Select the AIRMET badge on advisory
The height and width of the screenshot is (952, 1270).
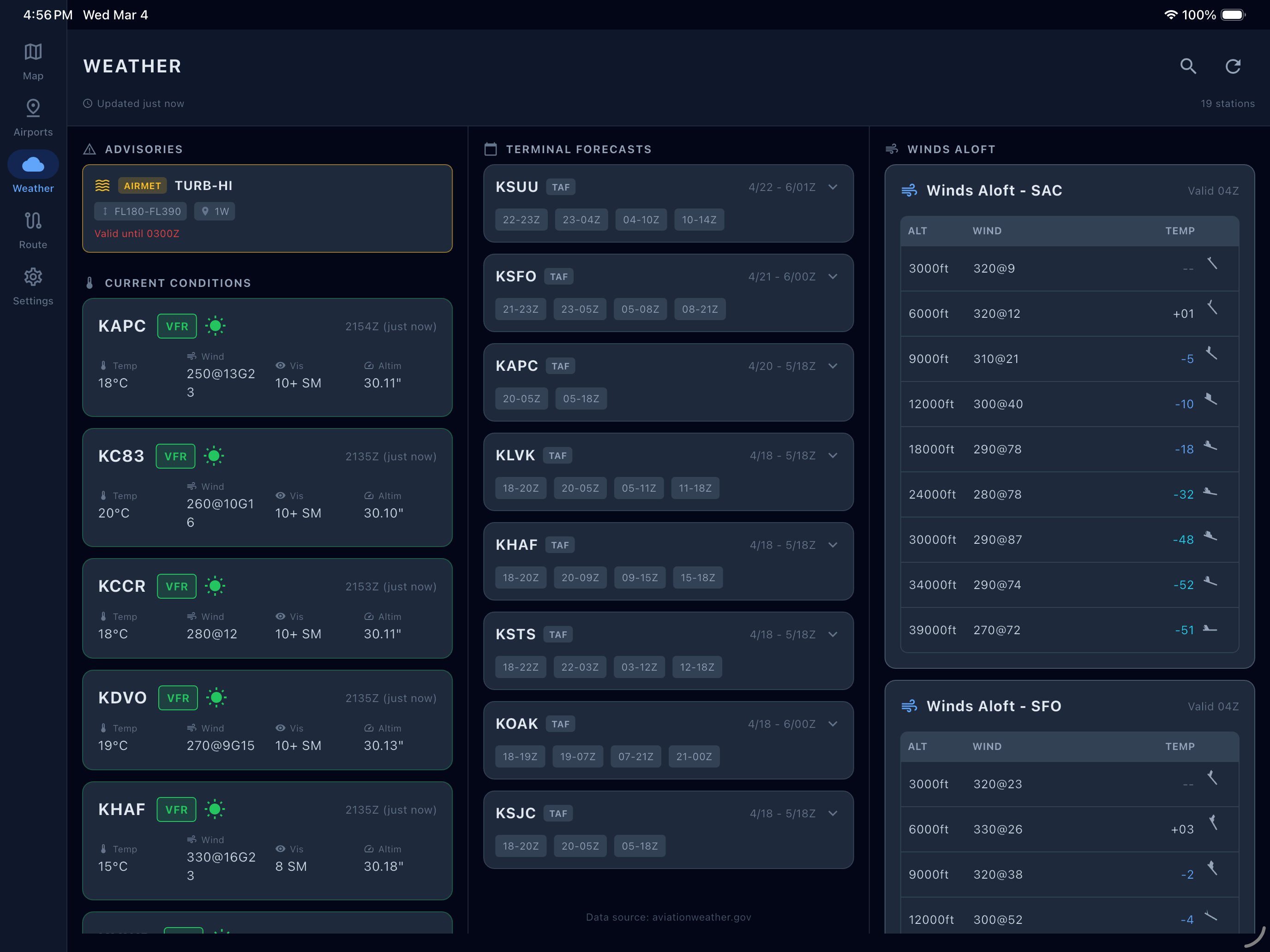(x=143, y=186)
